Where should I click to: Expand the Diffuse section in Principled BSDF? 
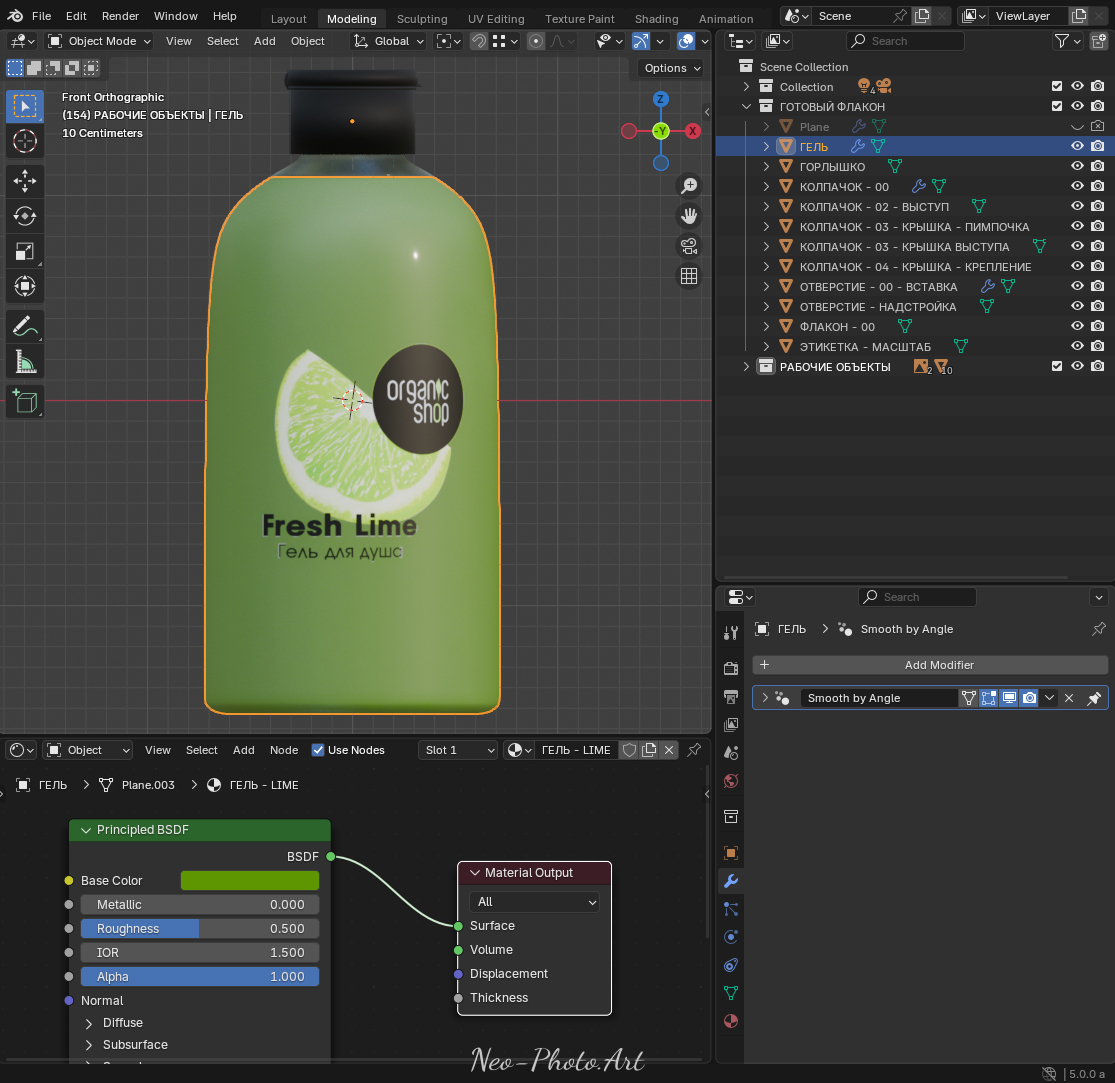[89, 1023]
